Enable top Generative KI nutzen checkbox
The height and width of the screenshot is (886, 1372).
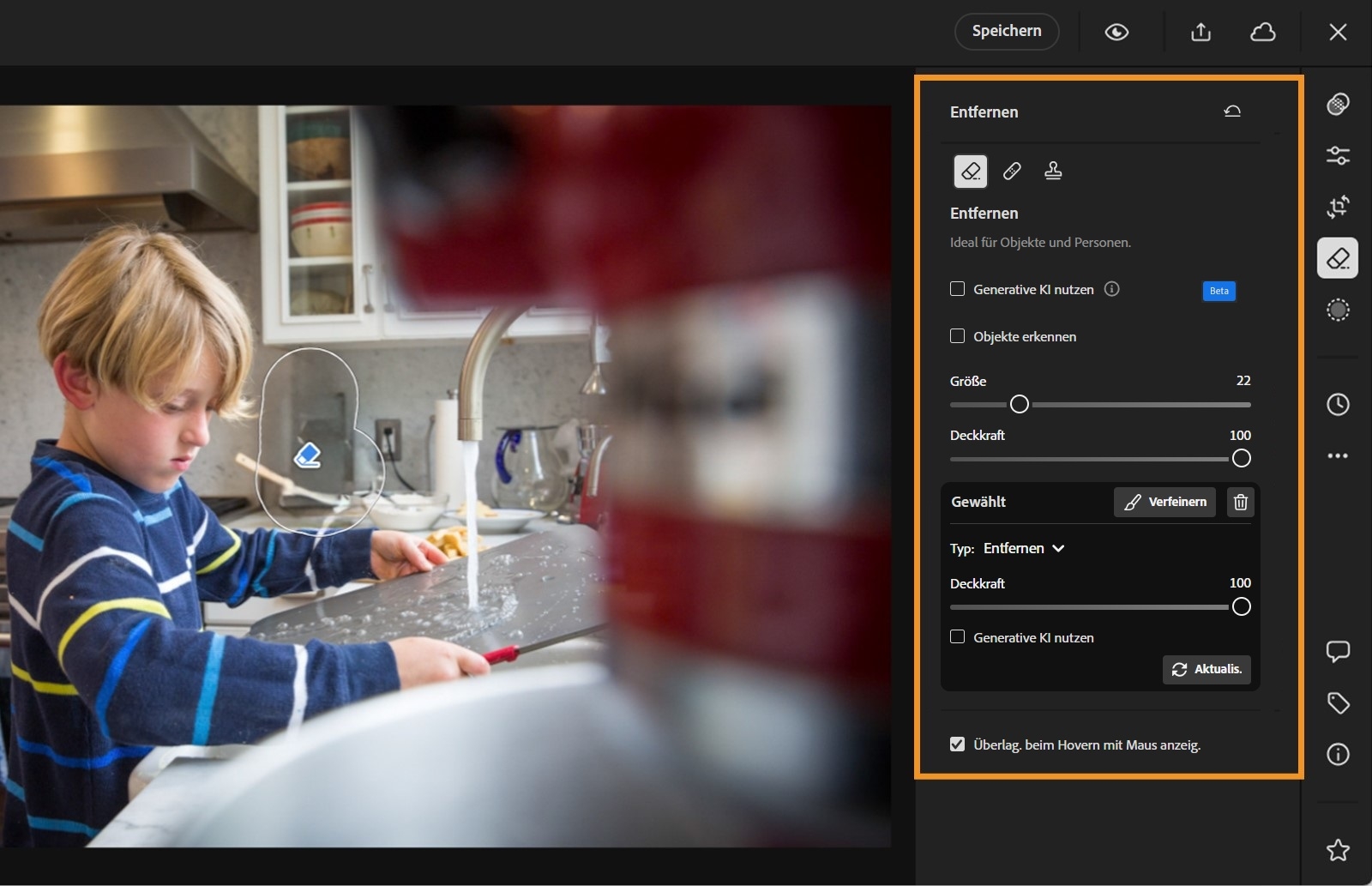[x=958, y=289]
